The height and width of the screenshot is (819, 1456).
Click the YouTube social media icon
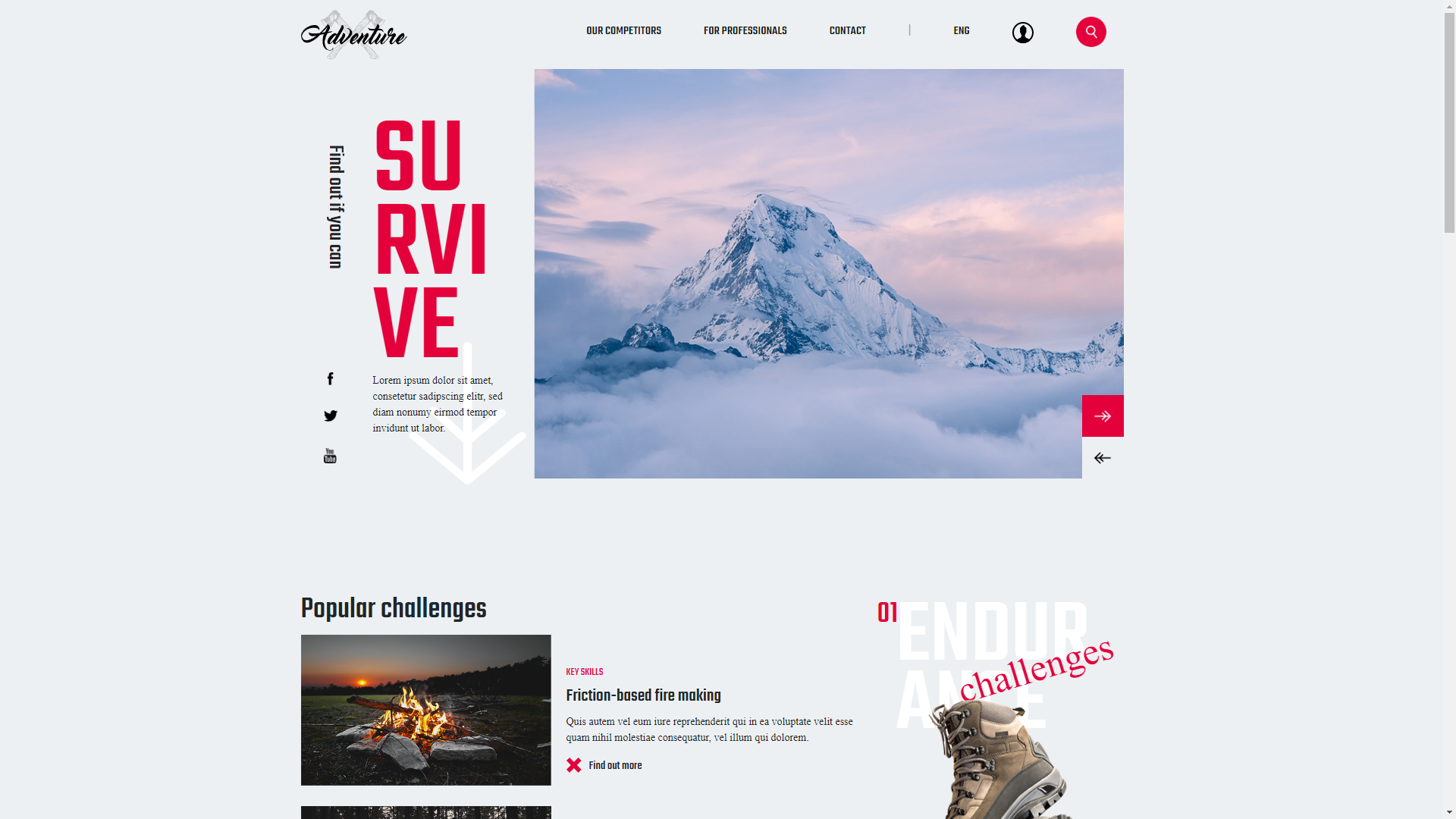[330, 455]
